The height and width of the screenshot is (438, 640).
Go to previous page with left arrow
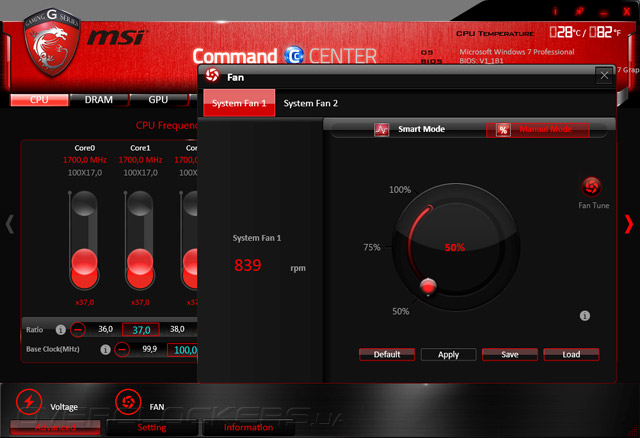10,224
